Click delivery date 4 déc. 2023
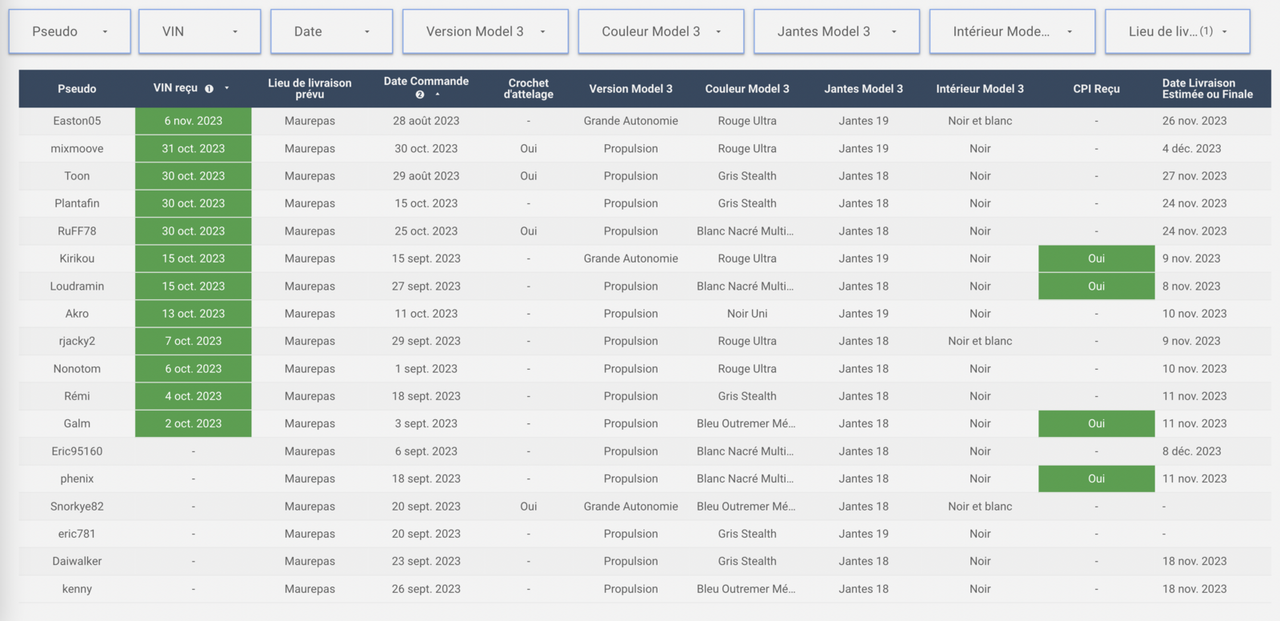Screen dimensions: 1280x621 pos(1192,149)
